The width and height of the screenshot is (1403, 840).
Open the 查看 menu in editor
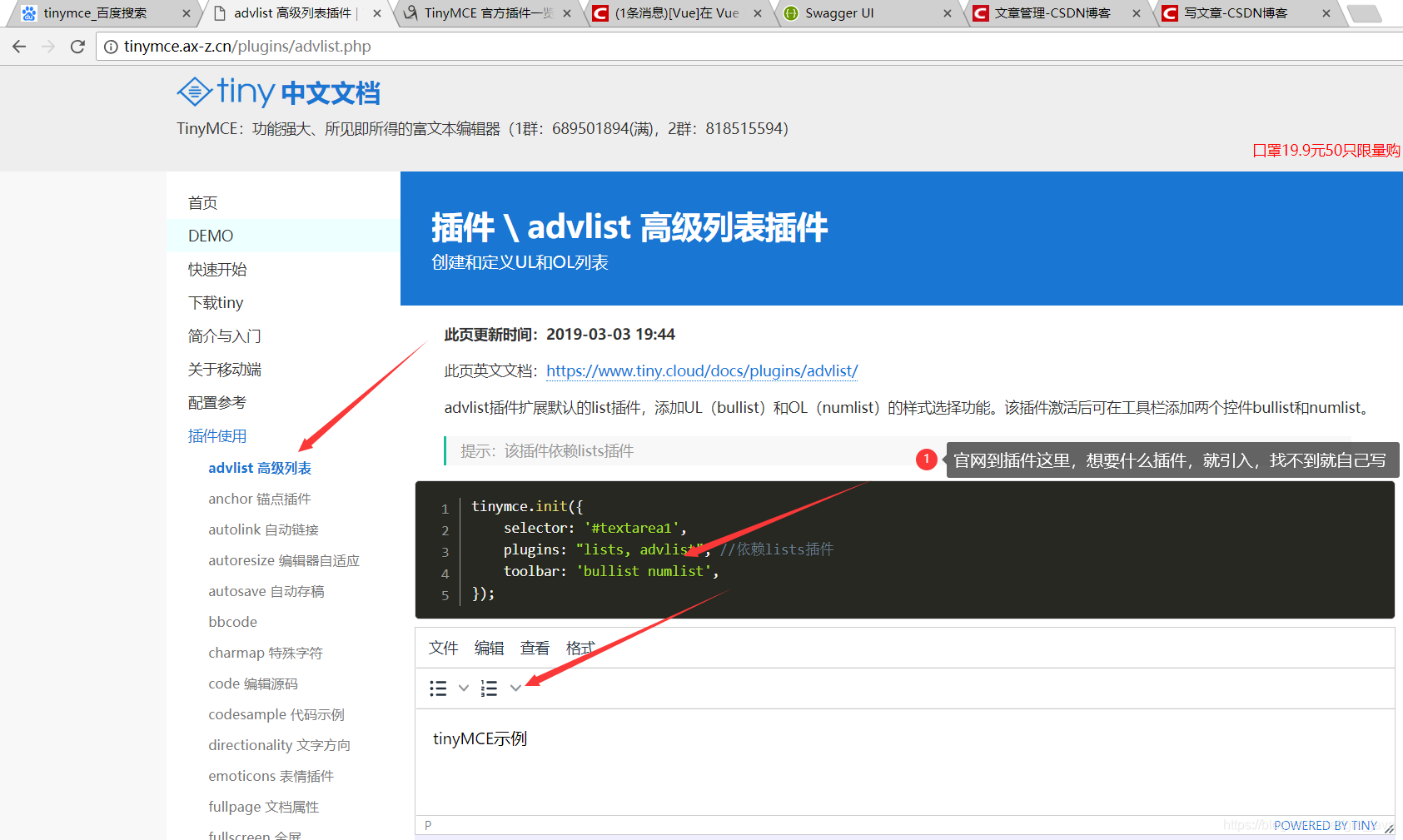[x=535, y=648]
